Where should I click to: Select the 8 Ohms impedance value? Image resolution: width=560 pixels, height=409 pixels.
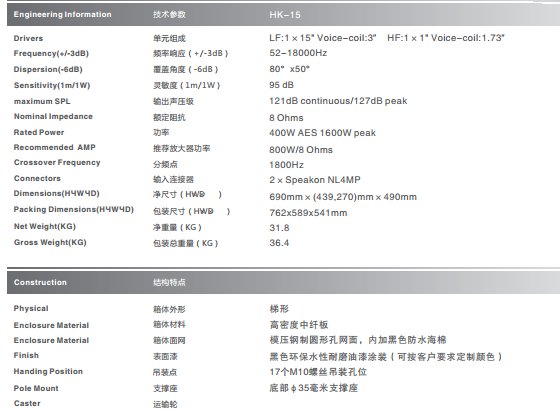pos(286,118)
